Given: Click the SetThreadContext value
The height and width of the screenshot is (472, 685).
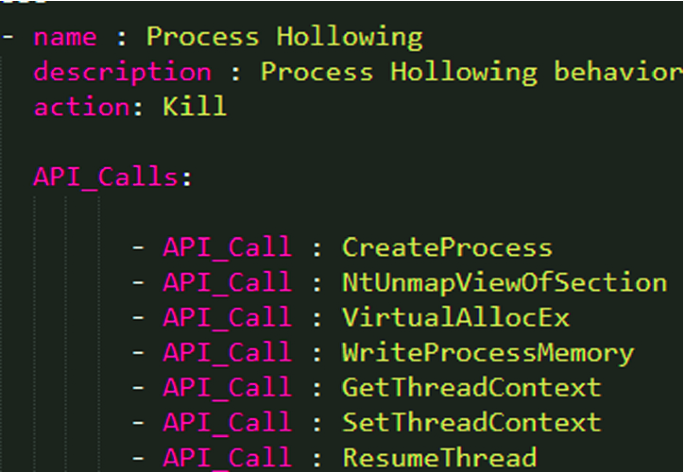Looking at the screenshot, I should pyautogui.click(x=471, y=423).
